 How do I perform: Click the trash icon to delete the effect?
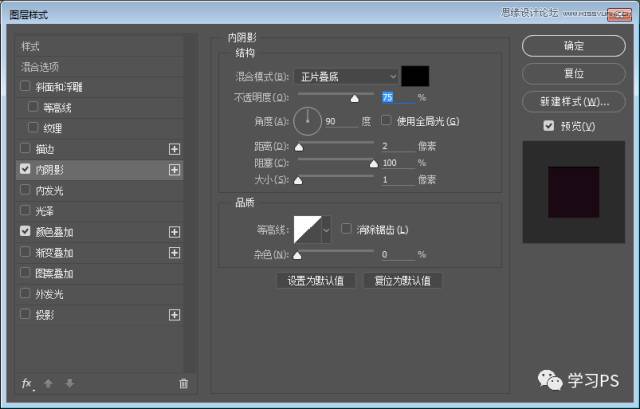(x=183, y=383)
